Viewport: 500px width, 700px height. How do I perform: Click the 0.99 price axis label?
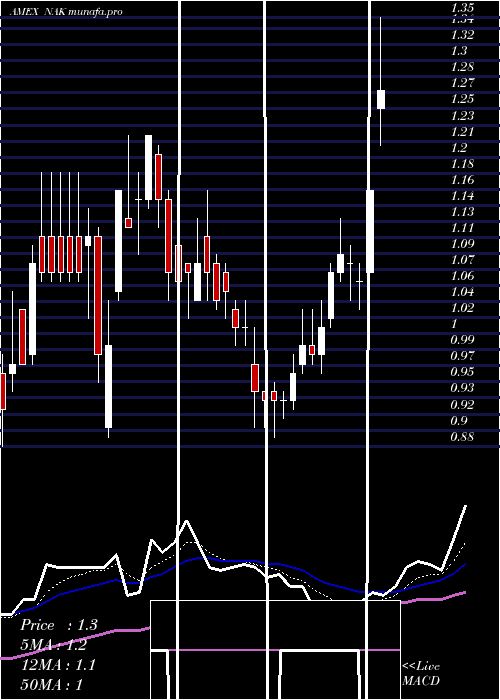[462, 340]
